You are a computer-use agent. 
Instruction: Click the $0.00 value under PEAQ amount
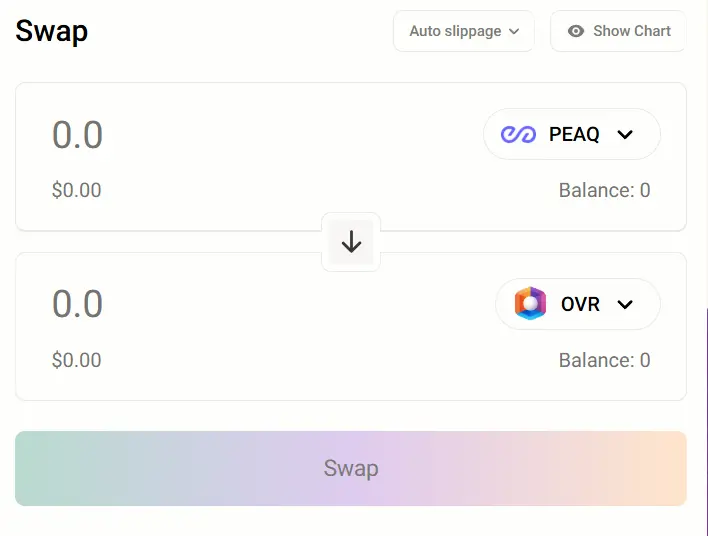pyautogui.click(x=76, y=190)
